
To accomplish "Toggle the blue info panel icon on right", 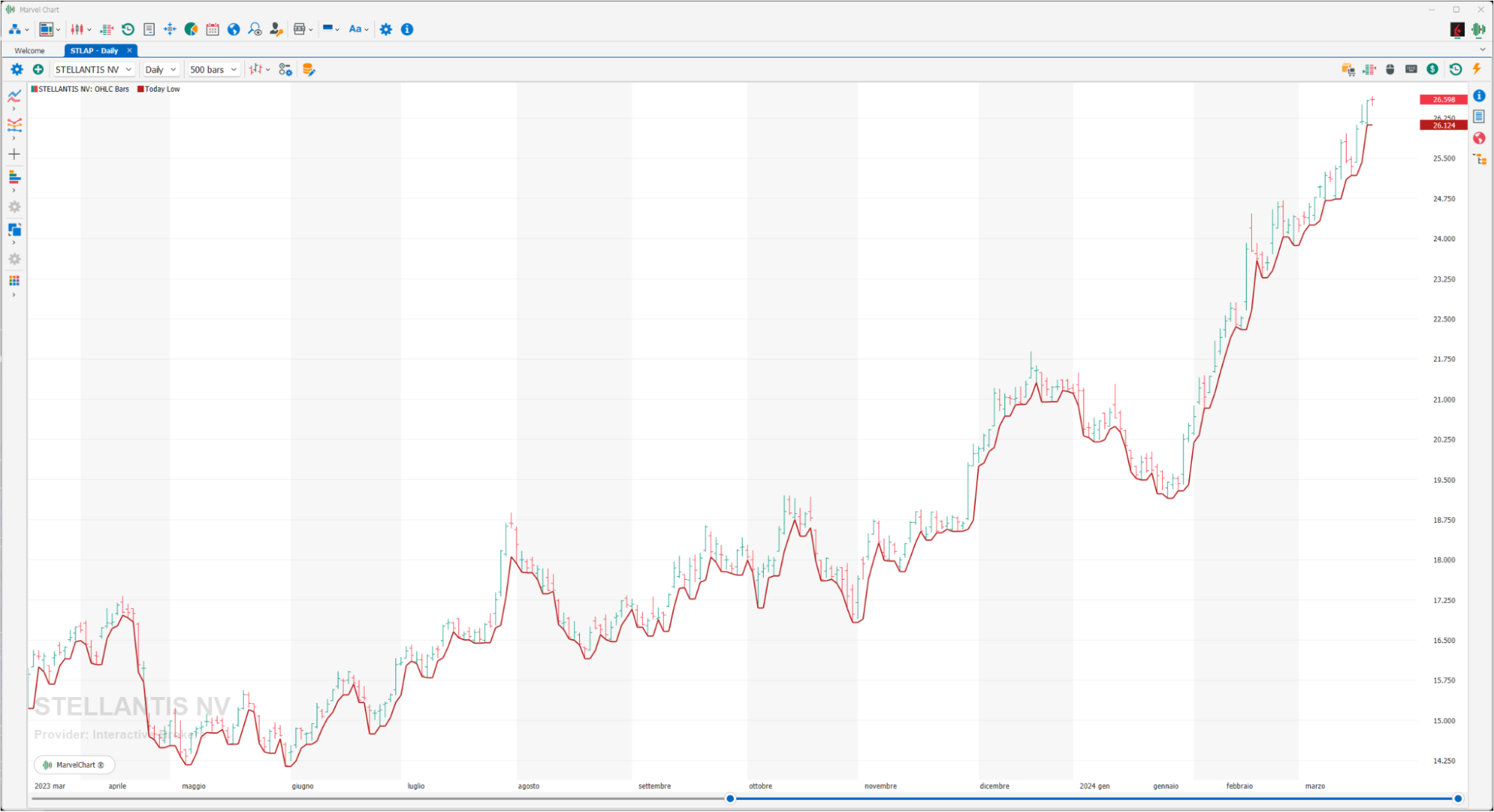I will point(1479,96).
